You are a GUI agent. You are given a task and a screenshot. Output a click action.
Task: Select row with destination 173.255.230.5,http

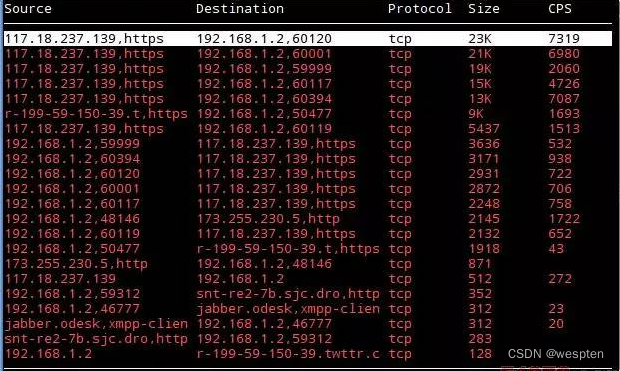coord(308,219)
